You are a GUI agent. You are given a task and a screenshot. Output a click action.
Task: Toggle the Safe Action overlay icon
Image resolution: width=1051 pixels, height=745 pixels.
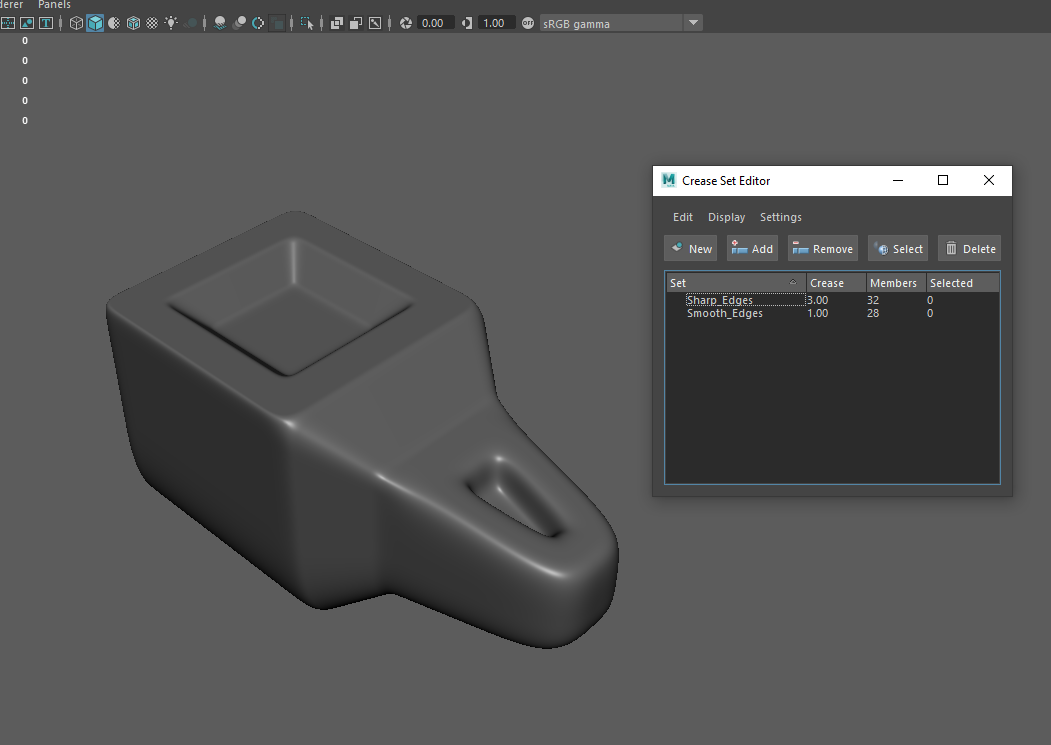[x=27, y=23]
